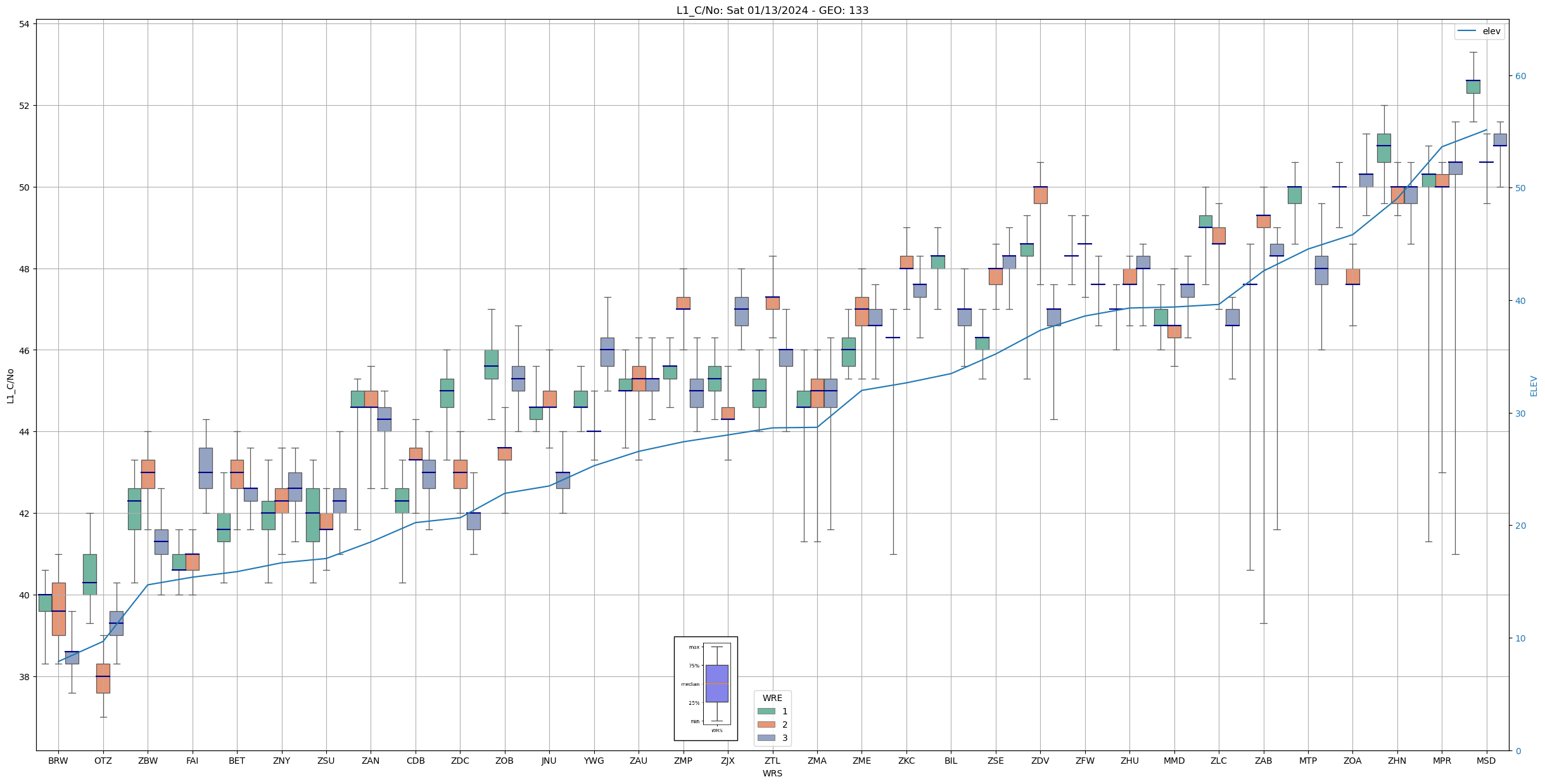1545x784 pixels.
Task: Click the YWG station tick label
Action: tap(594, 761)
